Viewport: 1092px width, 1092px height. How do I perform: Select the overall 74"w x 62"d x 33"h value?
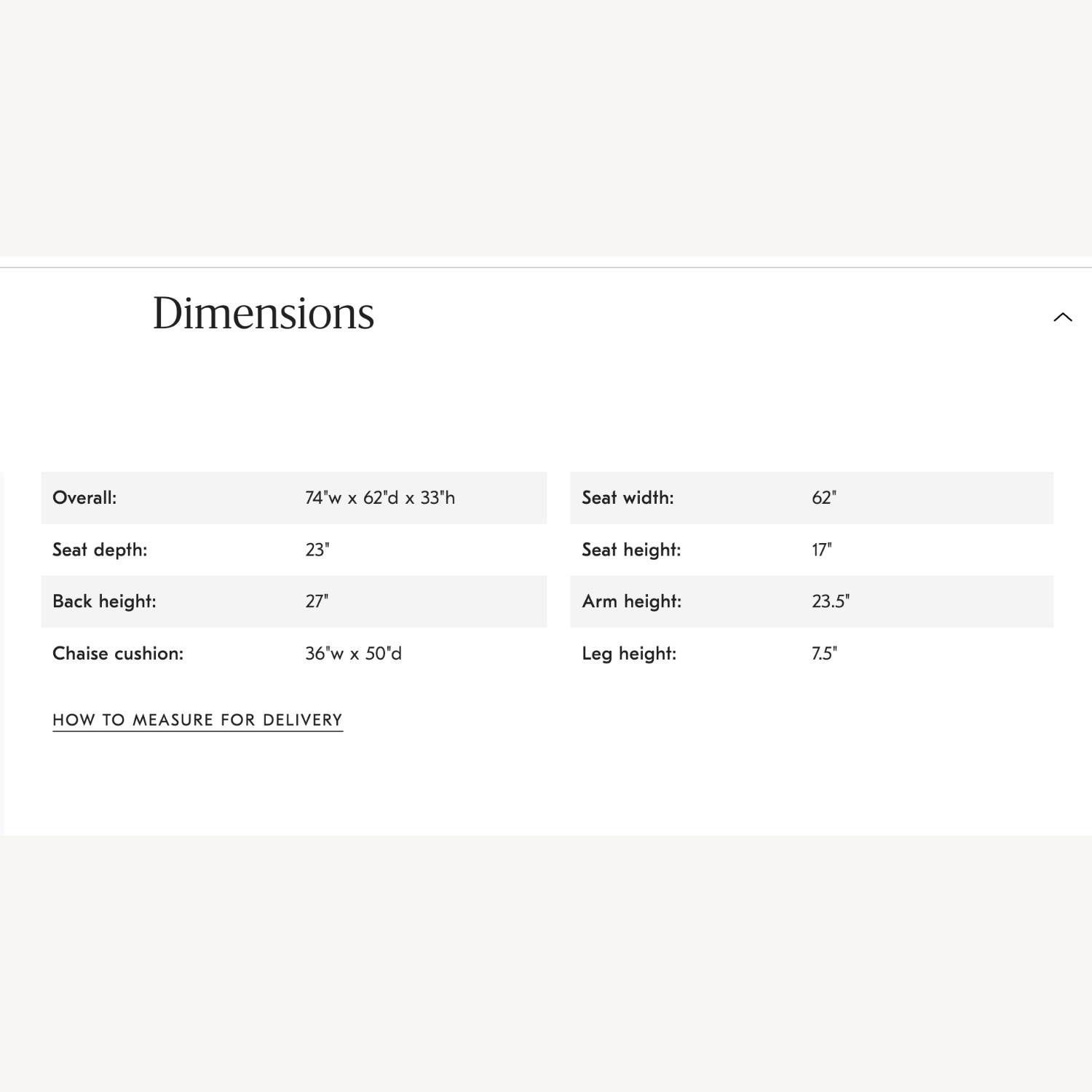(380, 498)
